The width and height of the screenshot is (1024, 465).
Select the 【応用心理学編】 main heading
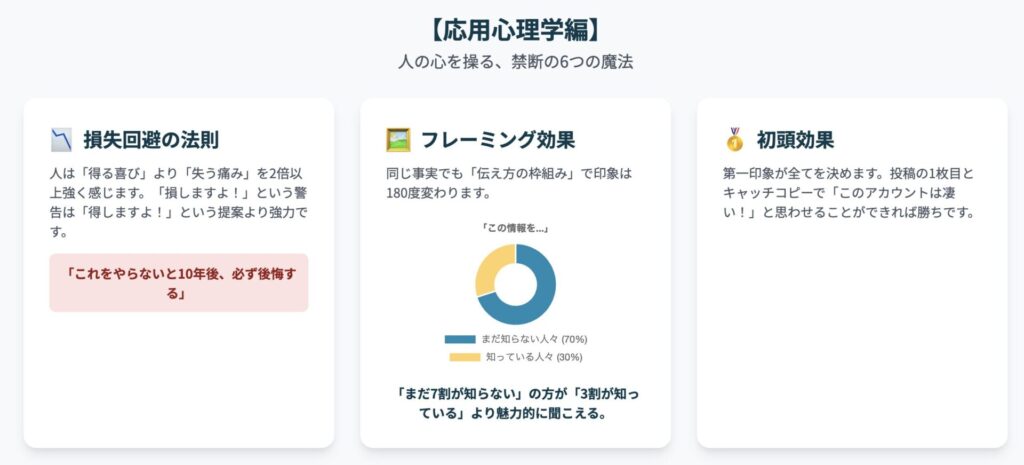pos(512,31)
